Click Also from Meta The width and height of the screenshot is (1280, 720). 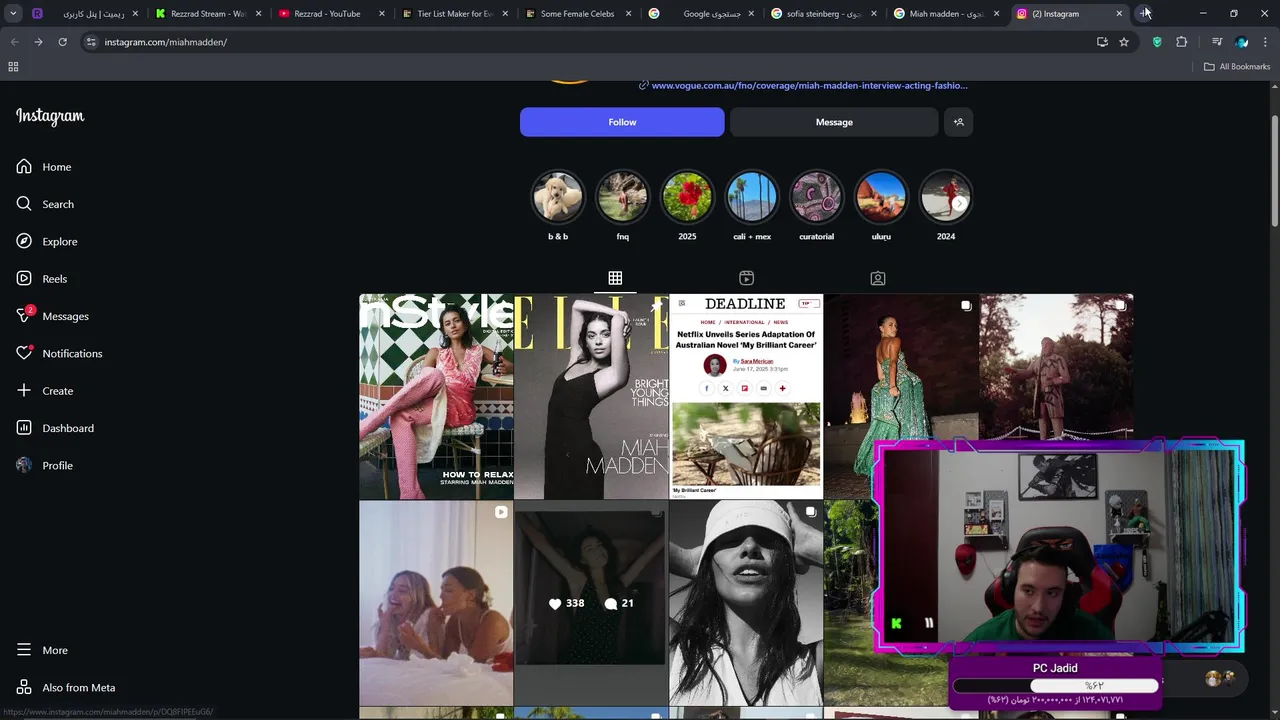pos(66,688)
